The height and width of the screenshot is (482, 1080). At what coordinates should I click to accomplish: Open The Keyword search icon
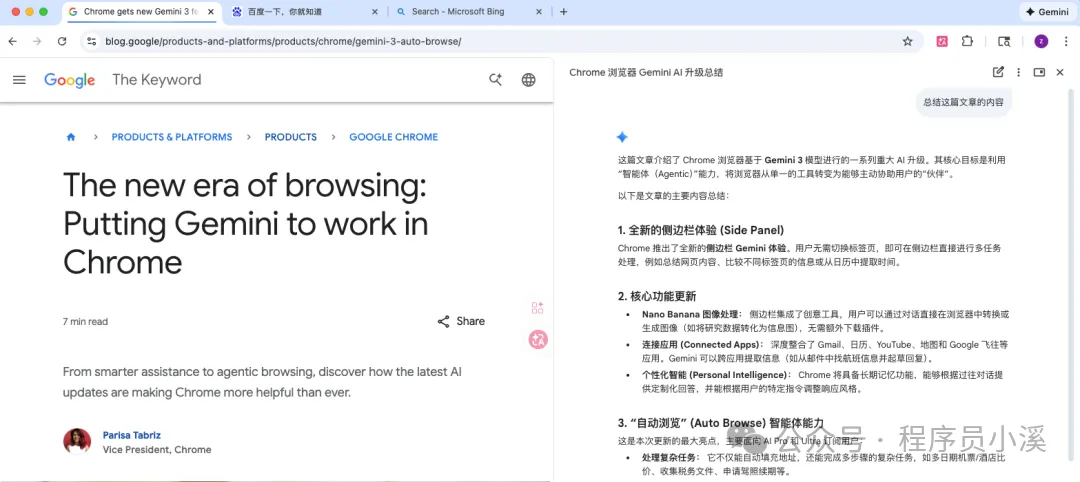coord(495,80)
